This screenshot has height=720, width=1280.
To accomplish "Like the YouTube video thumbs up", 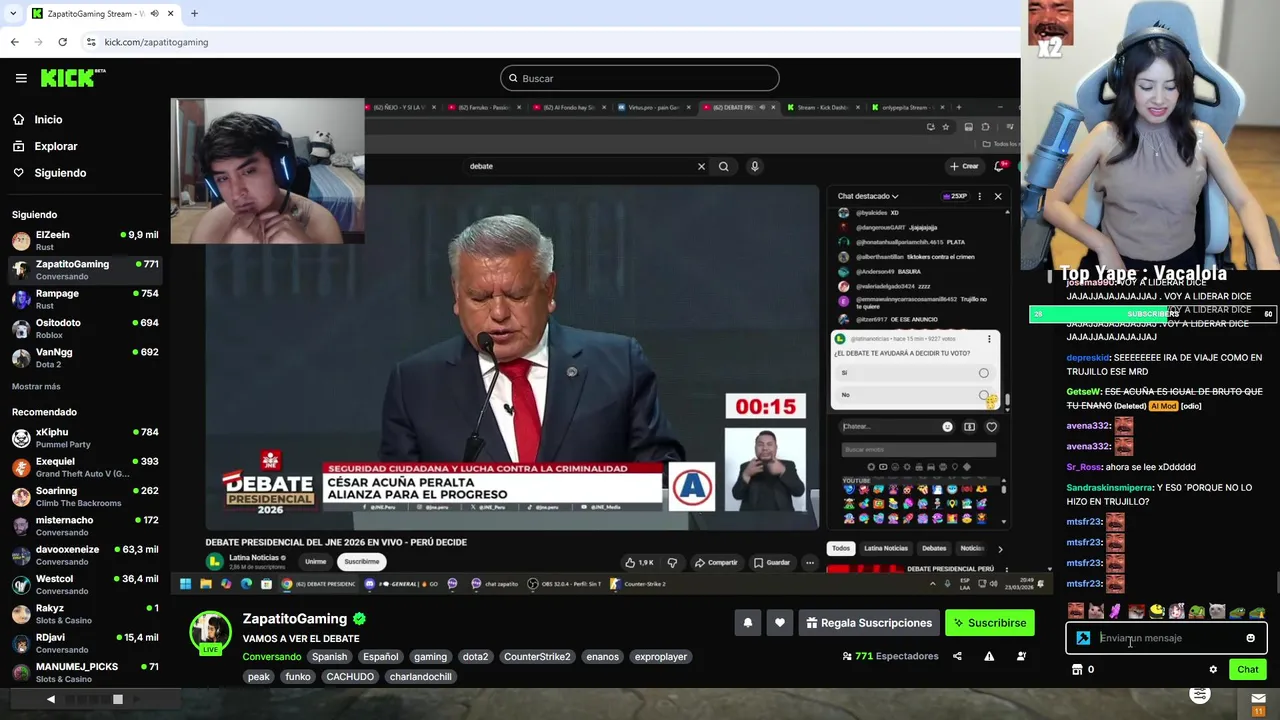I will point(639,563).
